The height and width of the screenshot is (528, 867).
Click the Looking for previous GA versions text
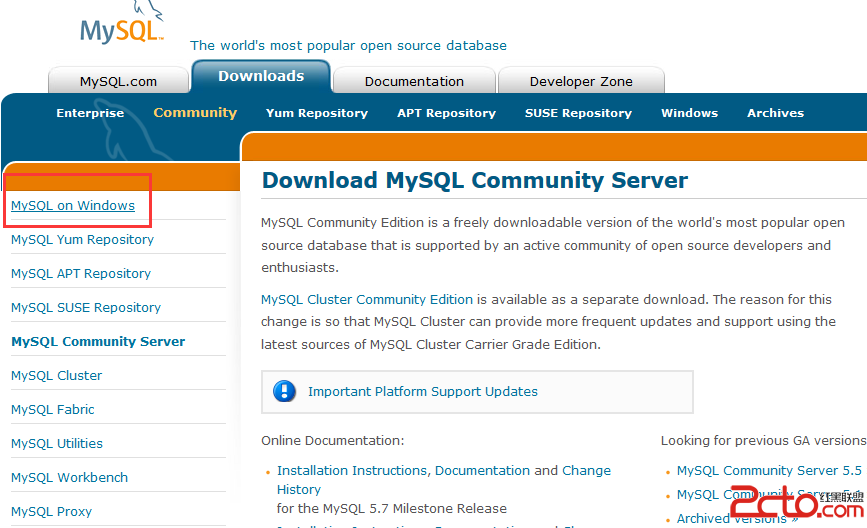coord(764,441)
